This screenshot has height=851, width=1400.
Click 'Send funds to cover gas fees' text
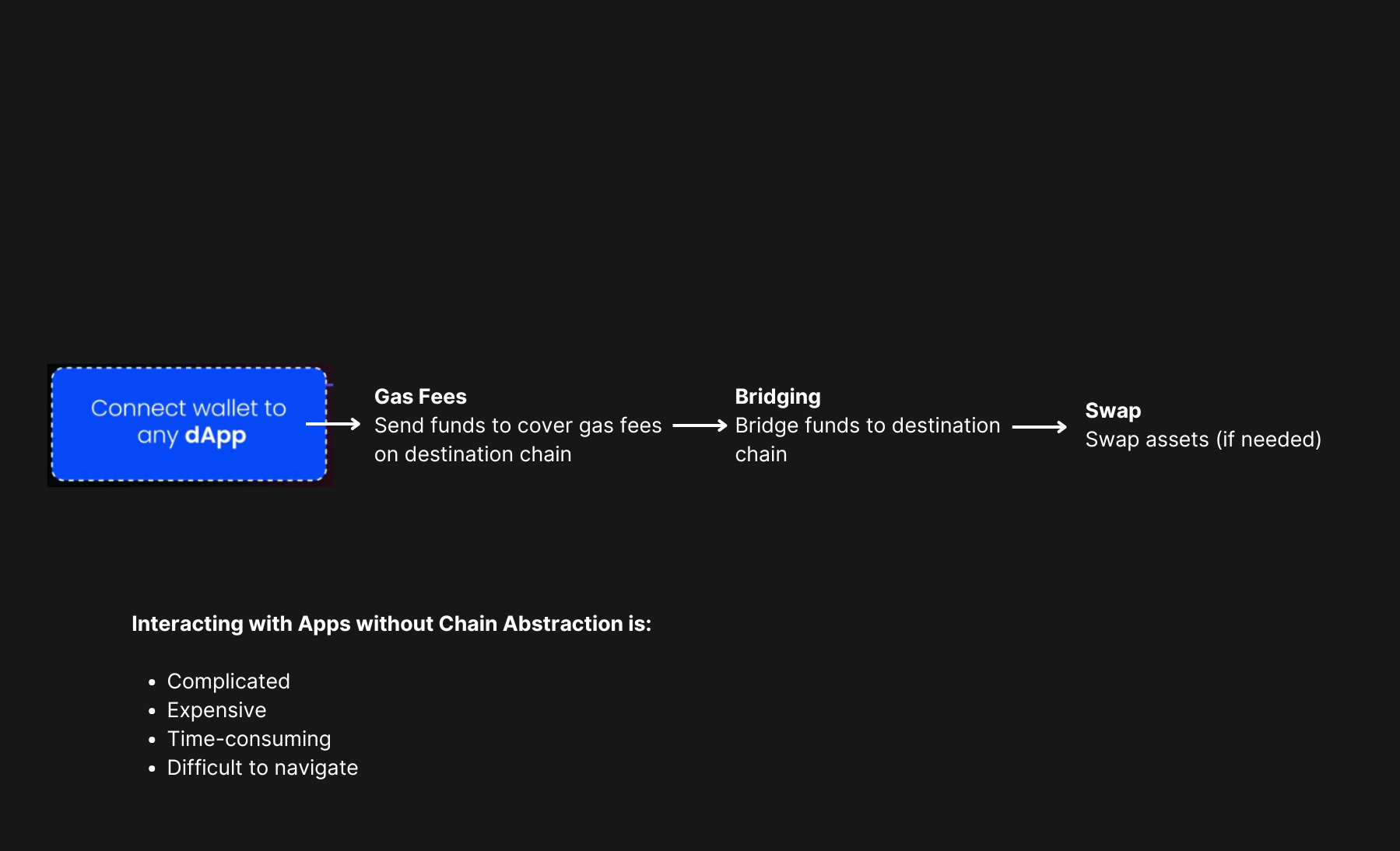(x=518, y=425)
